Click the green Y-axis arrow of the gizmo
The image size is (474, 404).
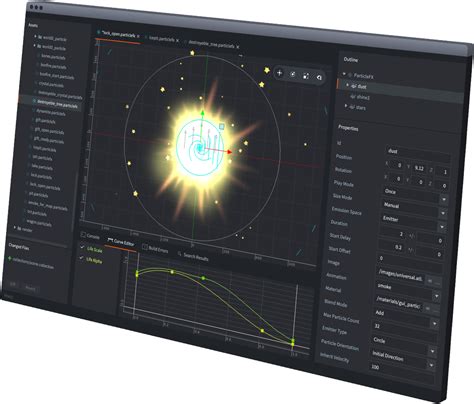[202, 113]
